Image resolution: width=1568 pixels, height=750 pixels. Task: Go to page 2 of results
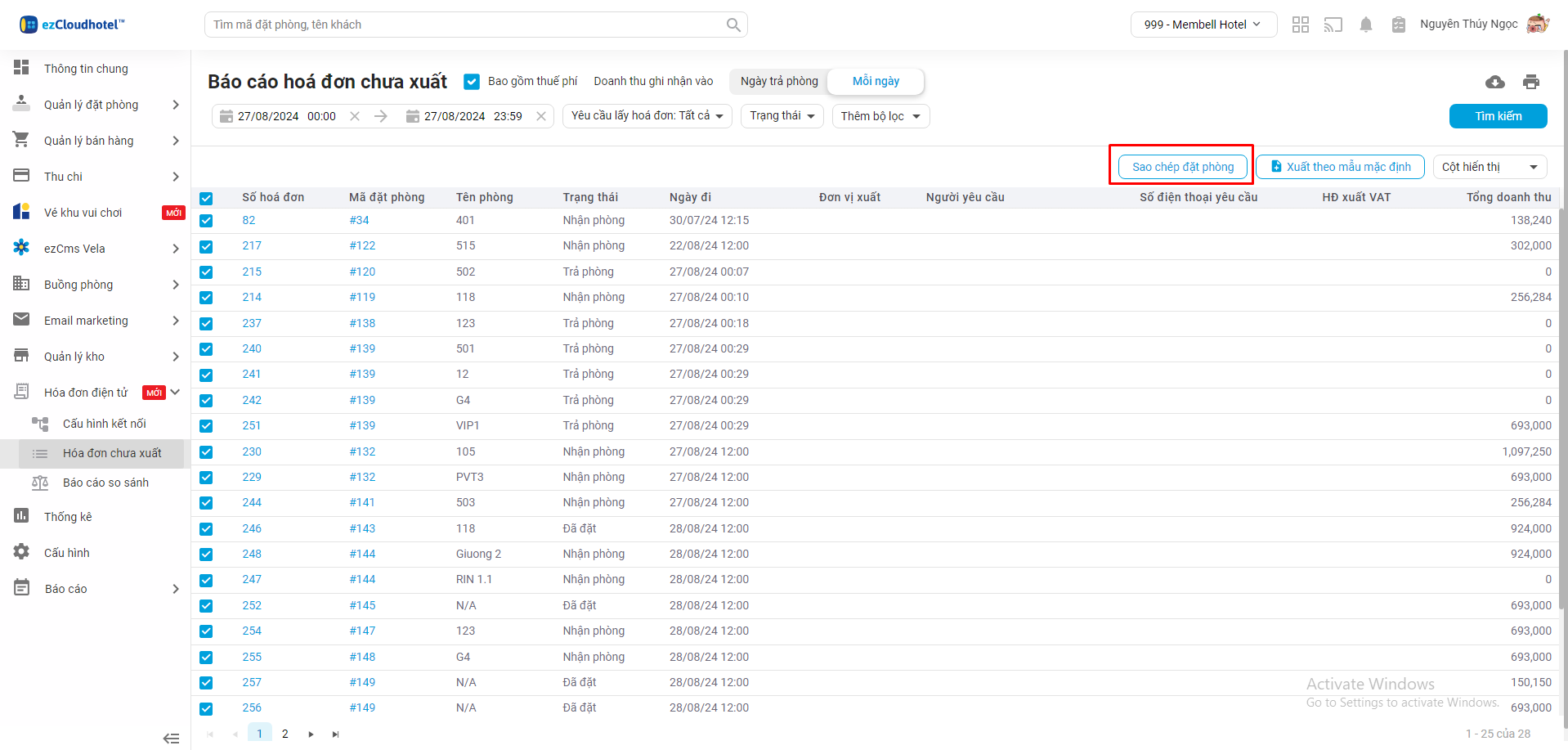click(x=284, y=734)
